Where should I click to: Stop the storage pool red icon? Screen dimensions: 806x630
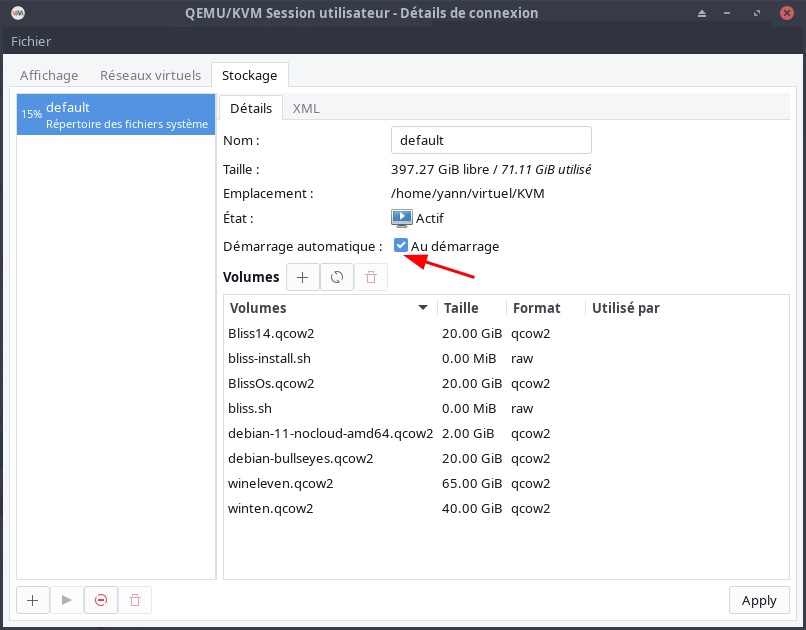101,600
